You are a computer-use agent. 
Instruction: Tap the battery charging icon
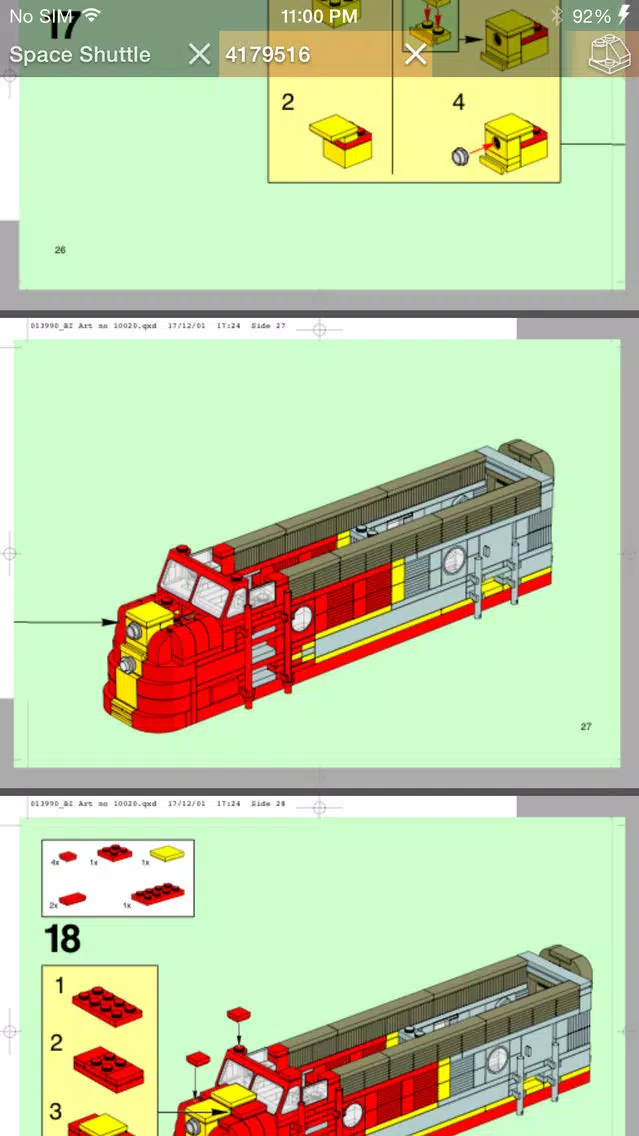pyautogui.click(x=624, y=15)
